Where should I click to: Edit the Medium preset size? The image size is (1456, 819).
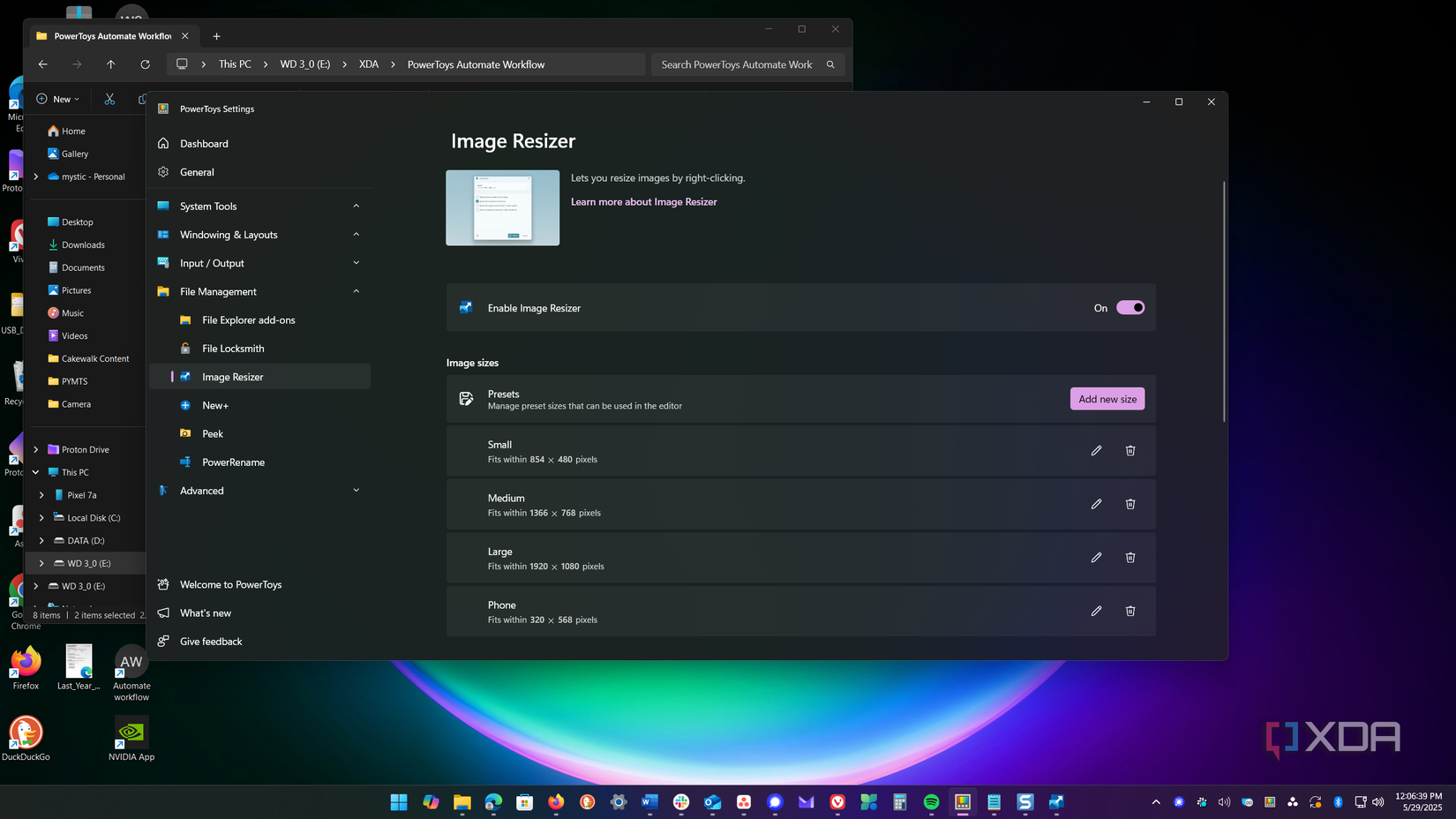(1096, 504)
